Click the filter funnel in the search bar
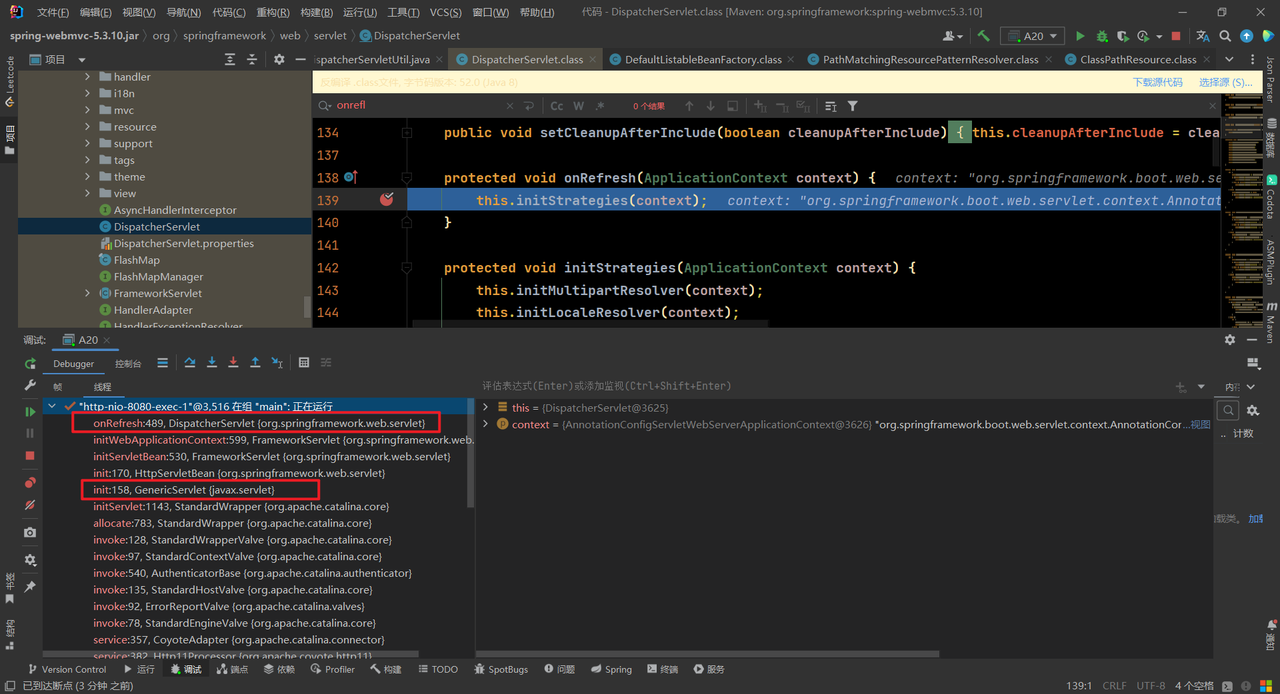The width and height of the screenshot is (1280, 694). click(x=852, y=106)
